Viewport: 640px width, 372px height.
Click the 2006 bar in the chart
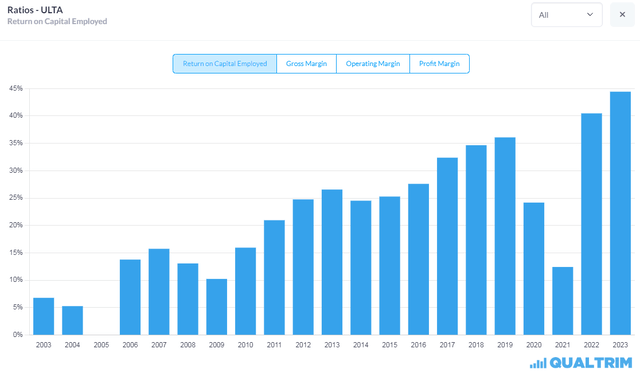(130, 297)
